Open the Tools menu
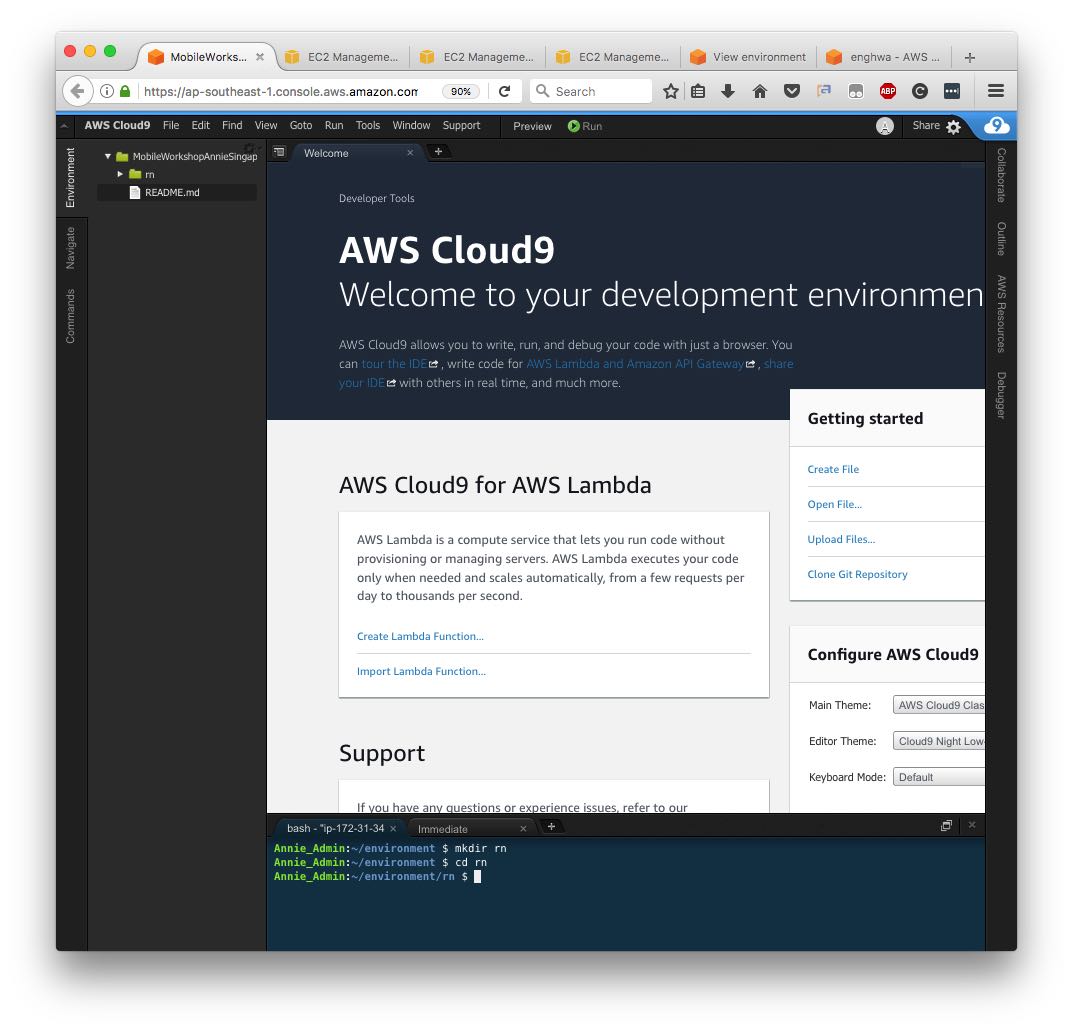1073x1031 pixels. pyautogui.click(x=367, y=125)
